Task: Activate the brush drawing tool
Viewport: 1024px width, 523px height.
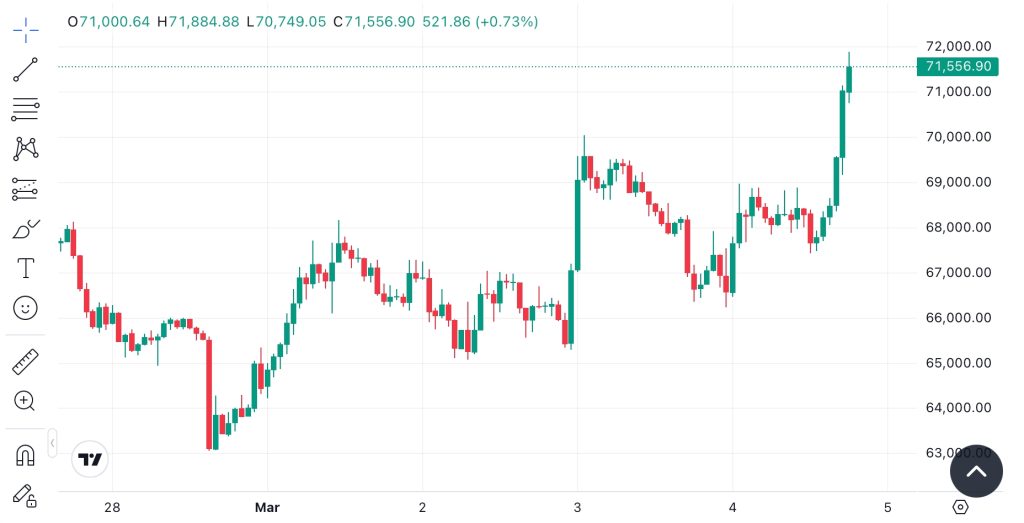Action: coord(25,229)
